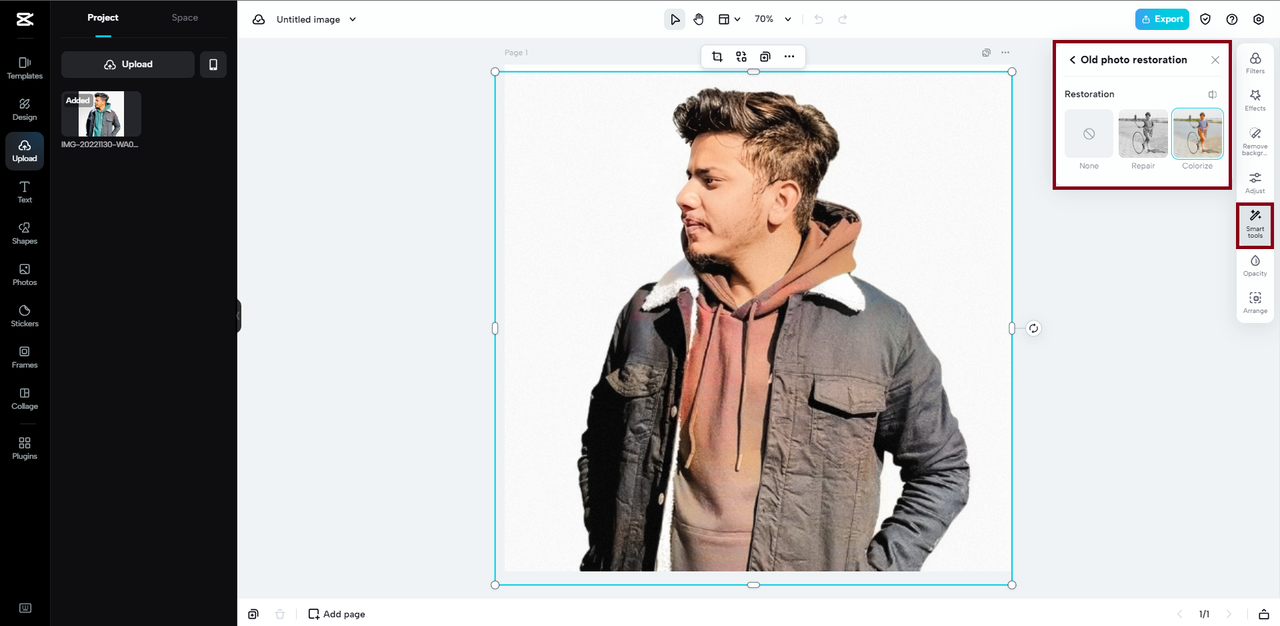
Task: Open the Adjust panel
Action: [x=1255, y=182]
